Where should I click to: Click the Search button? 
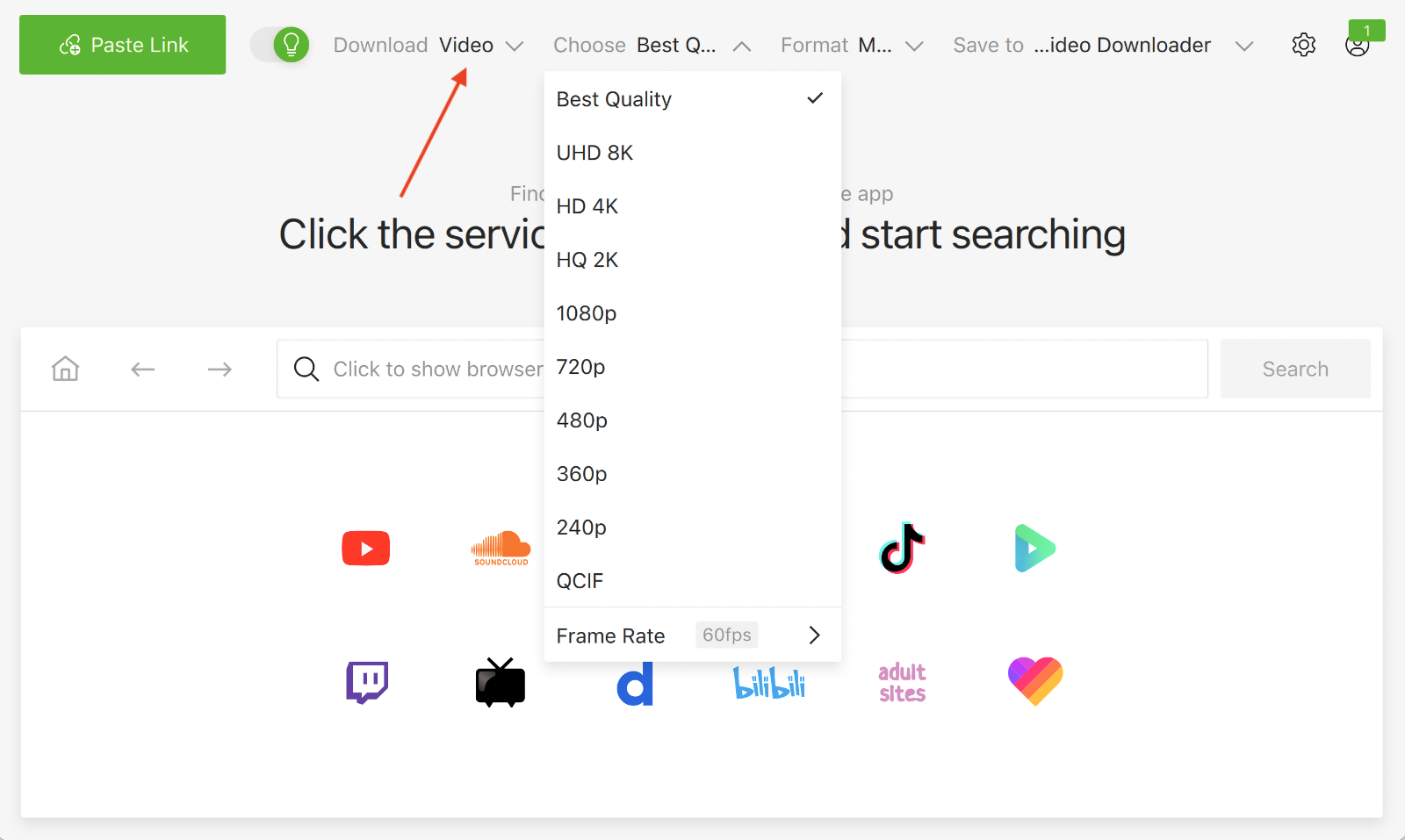coord(1295,369)
